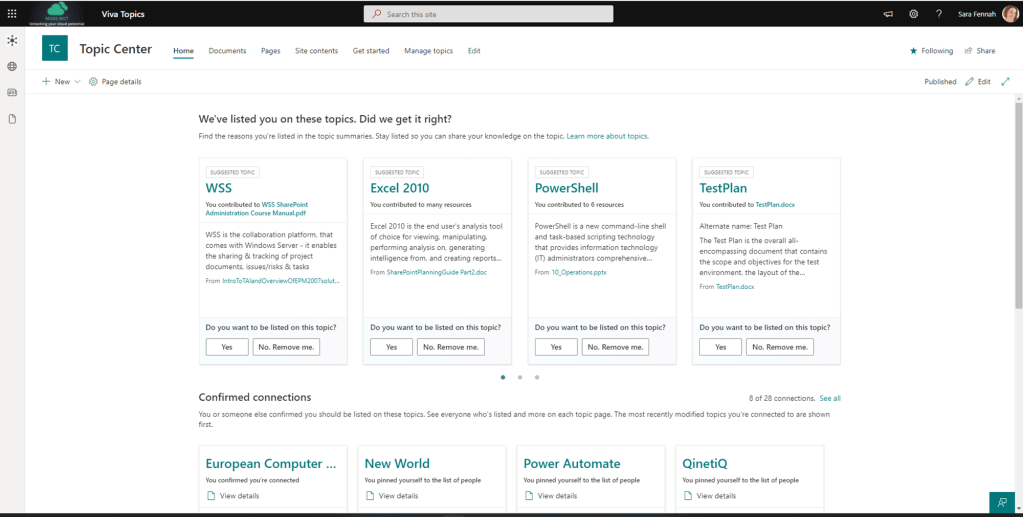Click 'No. Remove me.' on PowerShell card

click(615, 347)
